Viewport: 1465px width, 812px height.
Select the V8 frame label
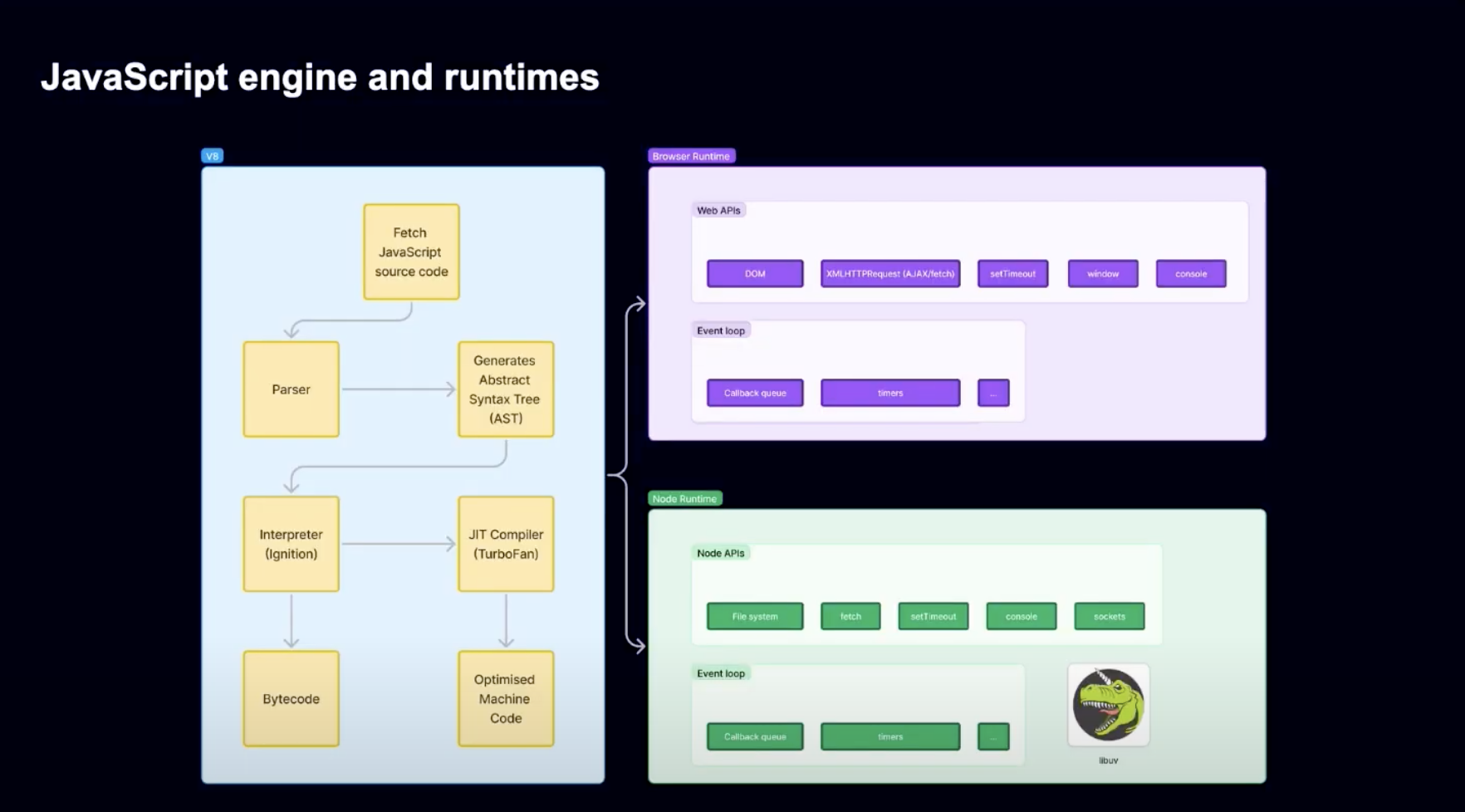pyautogui.click(x=213, y=156)
